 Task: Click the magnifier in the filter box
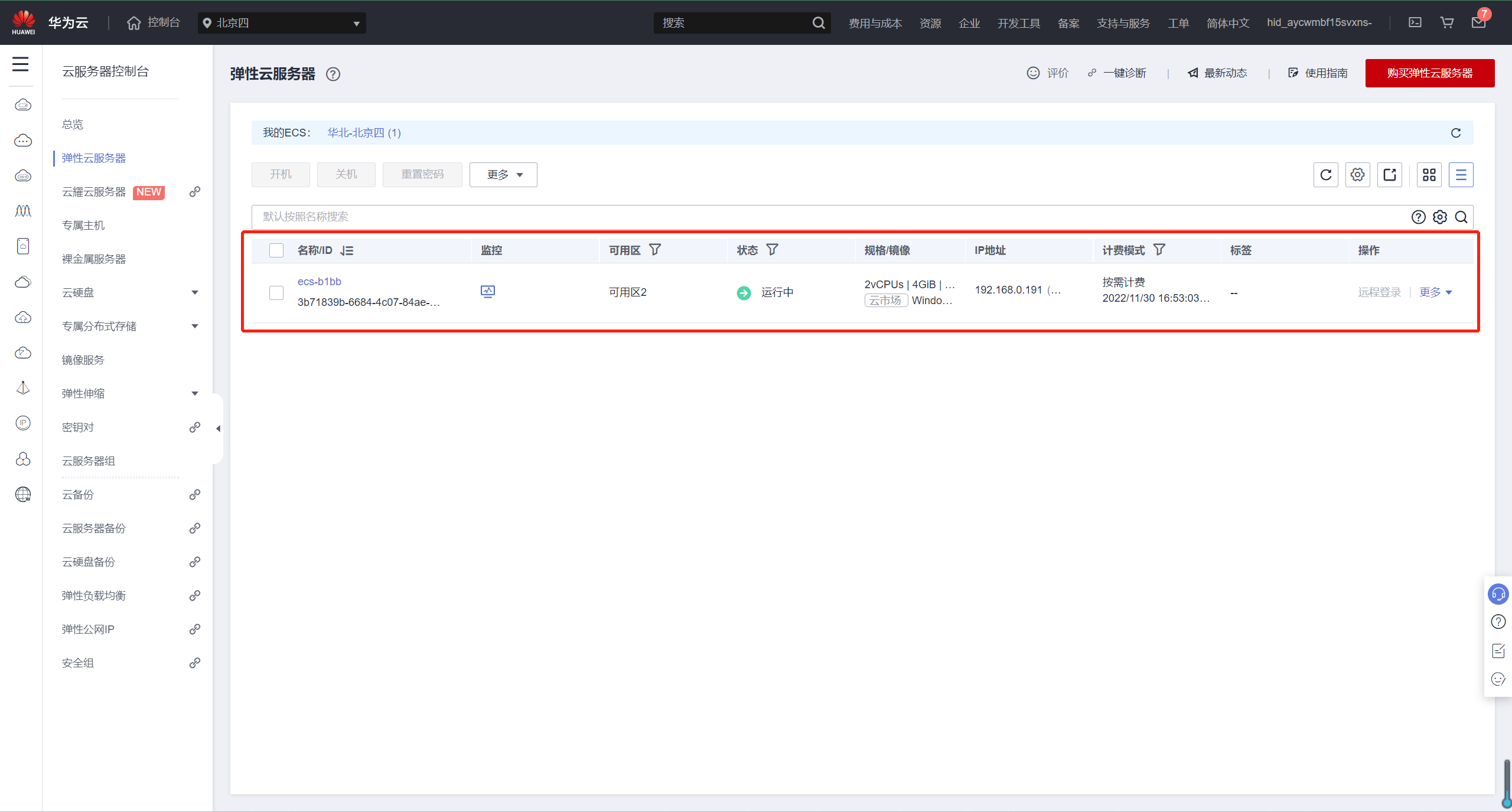[1461, 217]
